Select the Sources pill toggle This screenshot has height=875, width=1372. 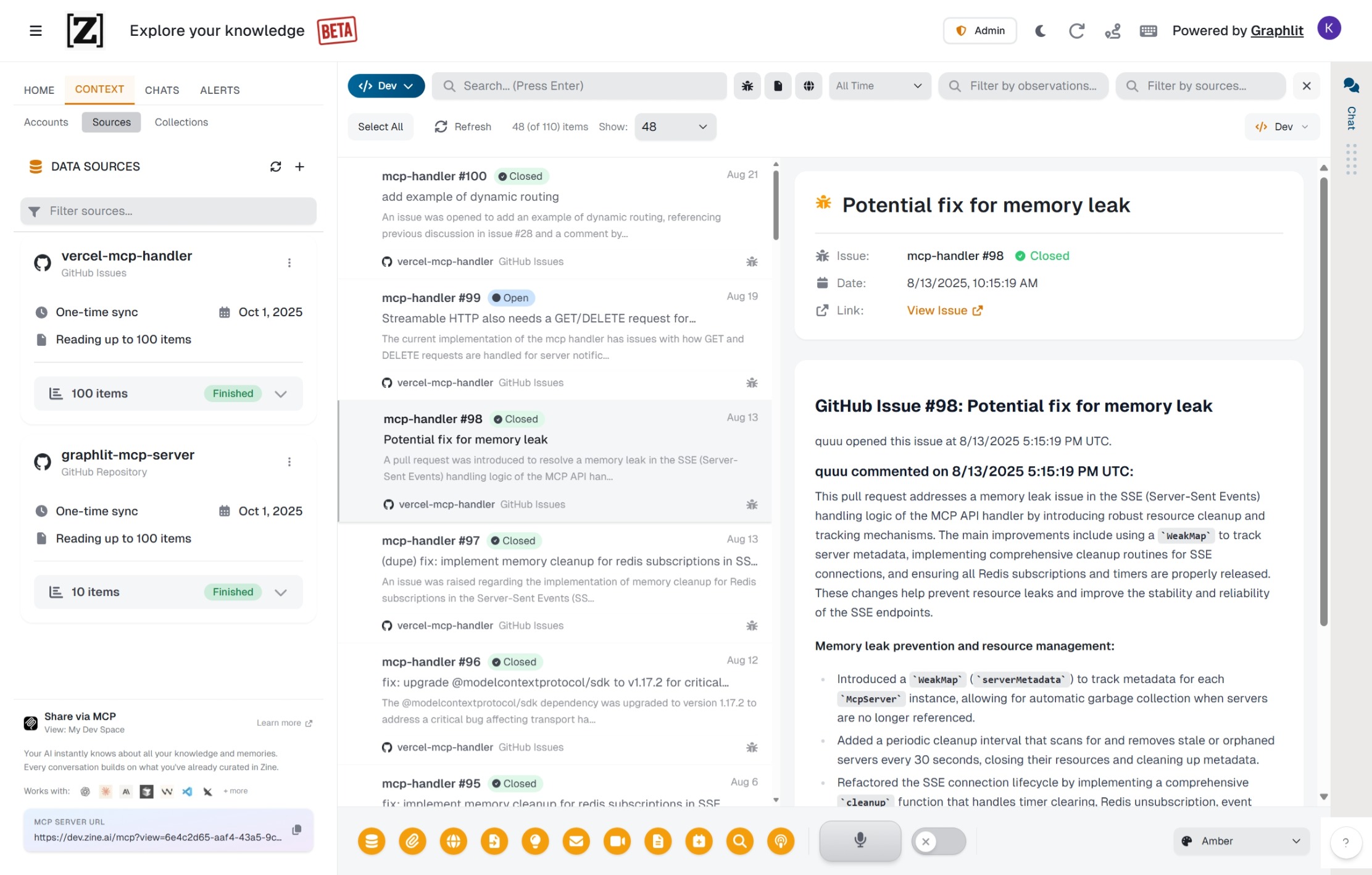click(111, 122)
